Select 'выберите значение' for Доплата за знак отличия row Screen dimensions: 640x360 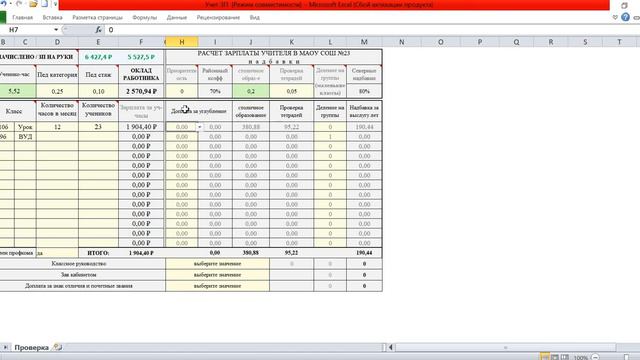coord(218,286)
